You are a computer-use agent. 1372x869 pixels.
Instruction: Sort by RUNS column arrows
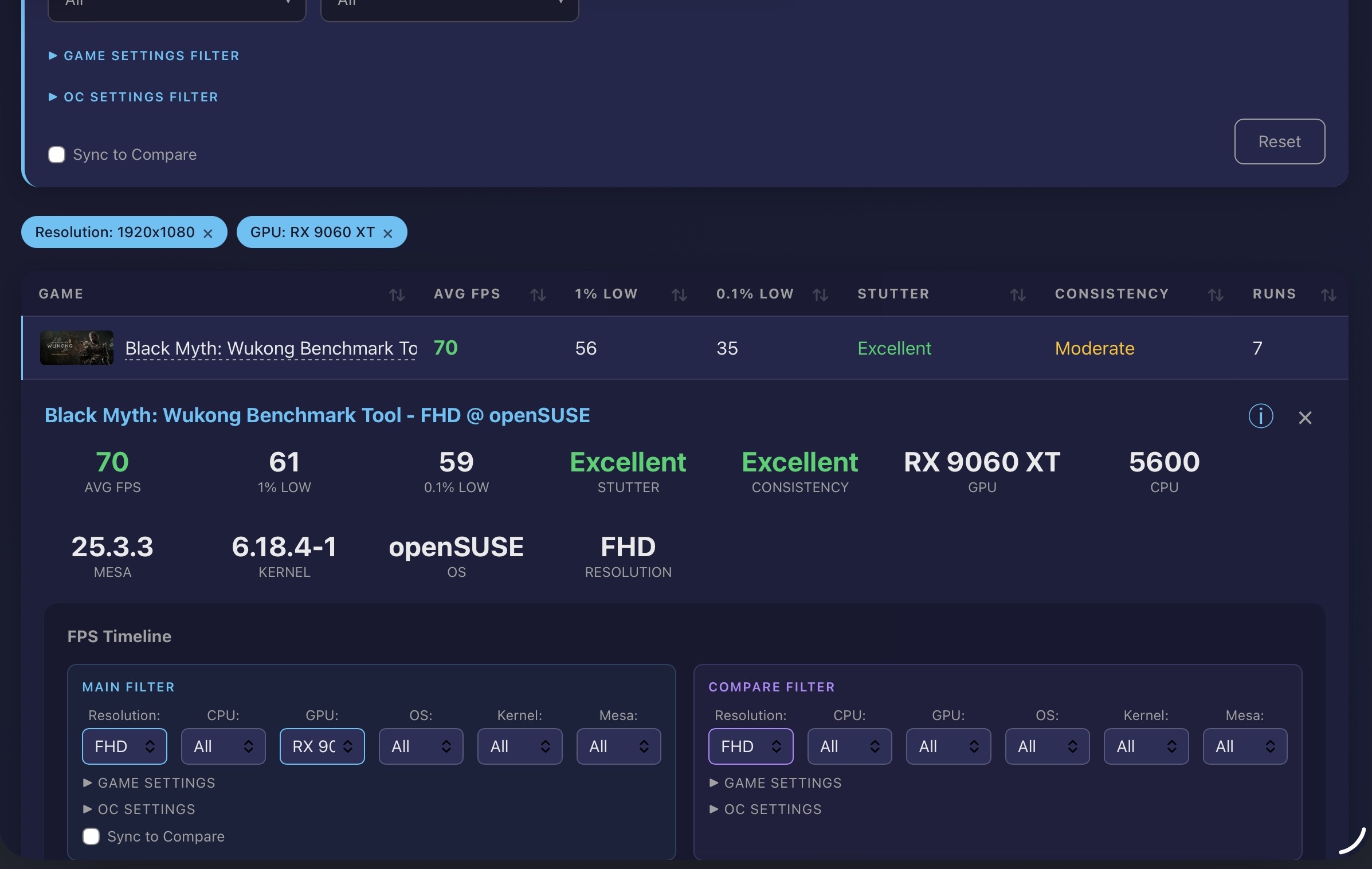pyautogui.click(x=1328, y=294)
